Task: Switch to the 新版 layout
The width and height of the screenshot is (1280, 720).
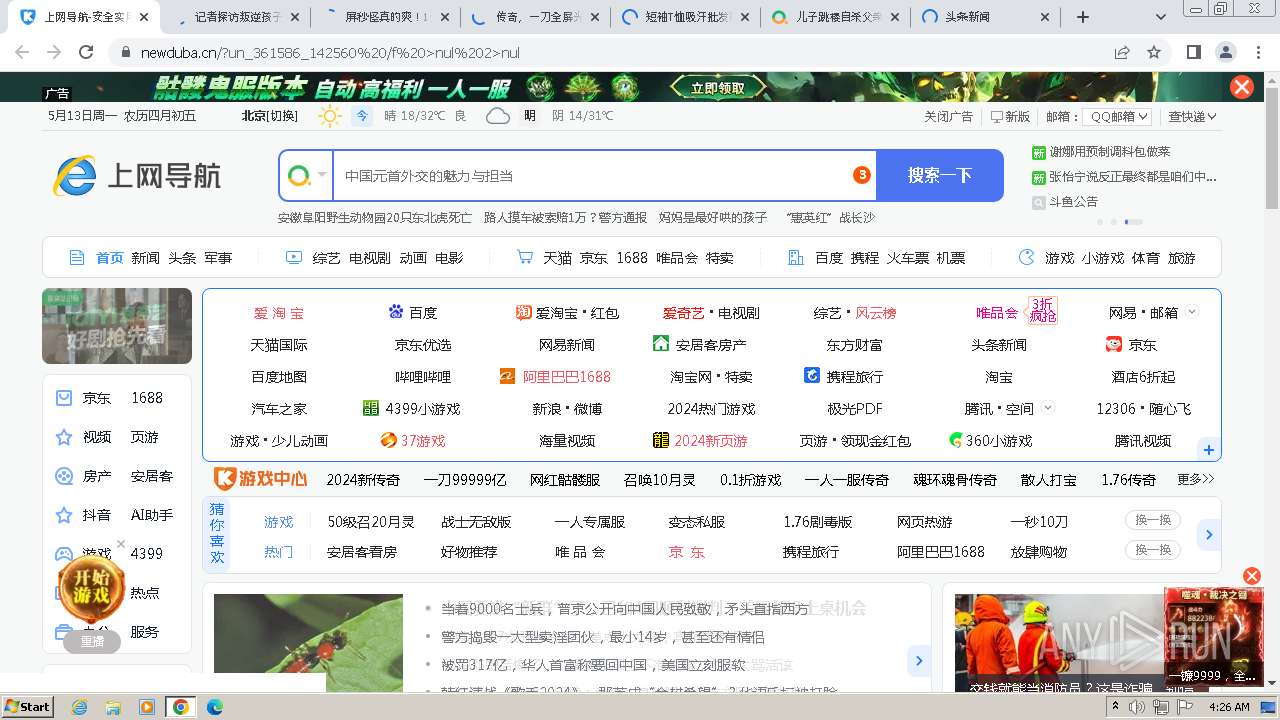Action: [1010, 116]
